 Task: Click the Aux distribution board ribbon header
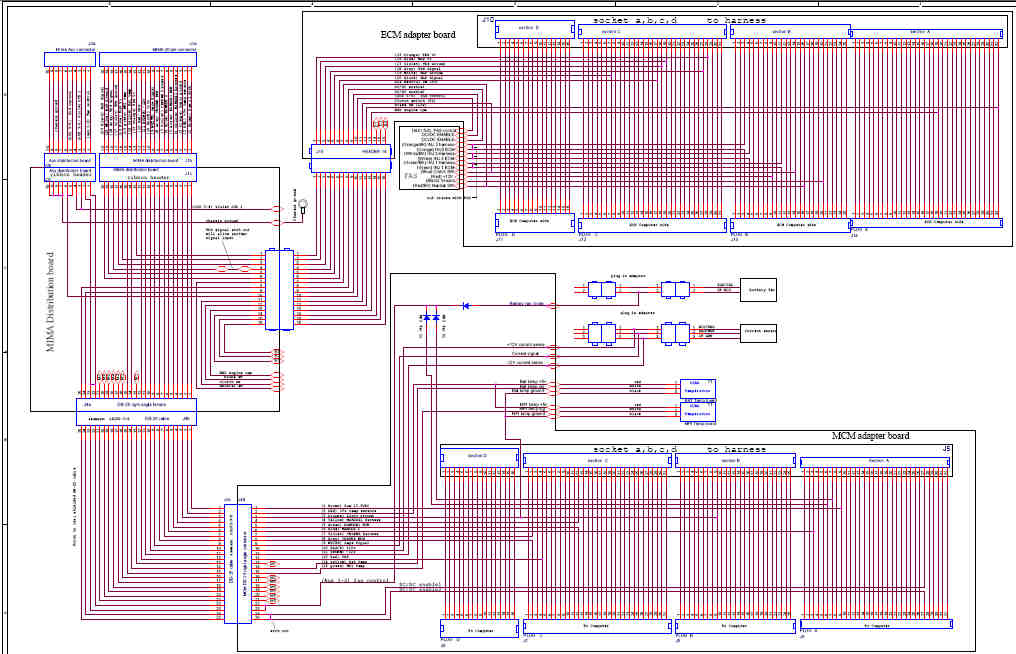pos(70,174)
